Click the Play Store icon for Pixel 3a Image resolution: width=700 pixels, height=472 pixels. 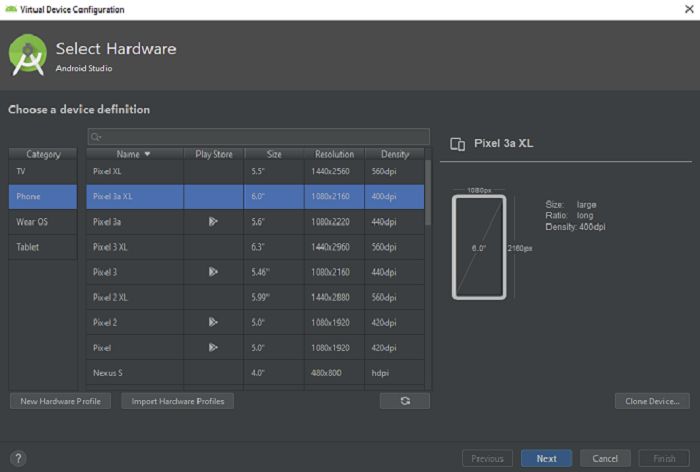click(x=213, y=221)
